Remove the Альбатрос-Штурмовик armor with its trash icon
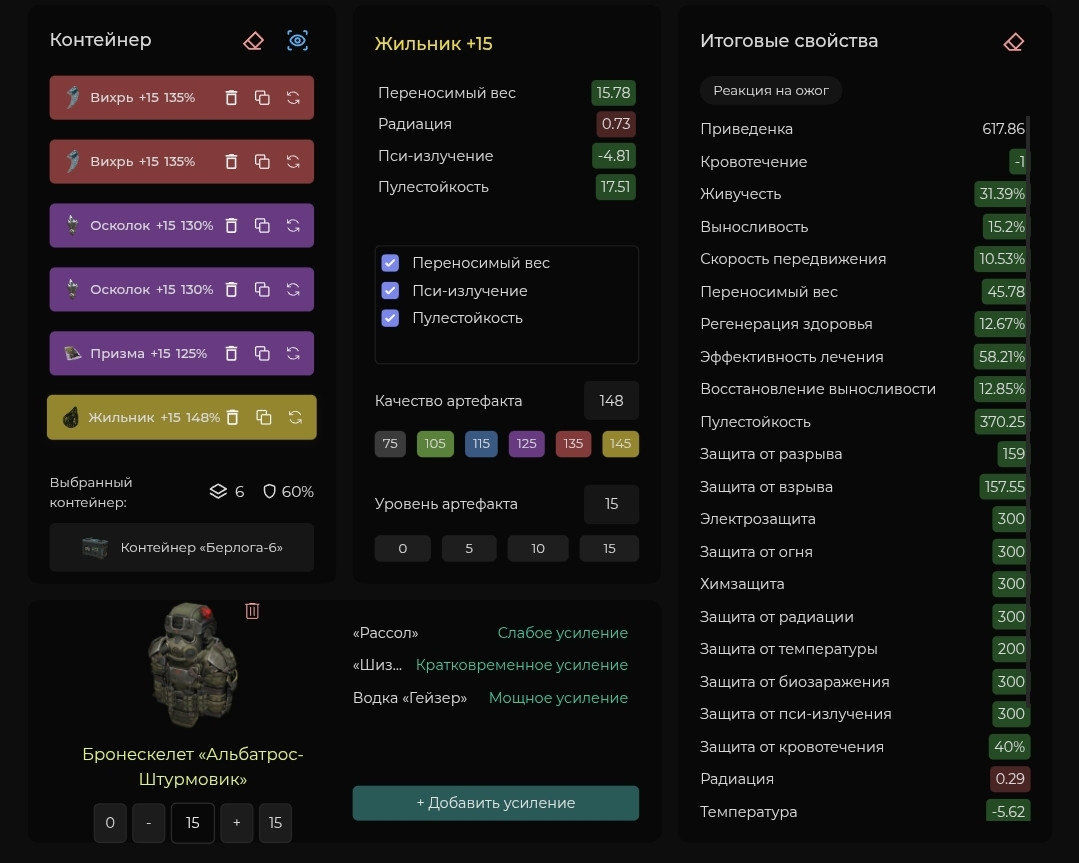Viewport: 1079px width, 863px height. [252, 611]
